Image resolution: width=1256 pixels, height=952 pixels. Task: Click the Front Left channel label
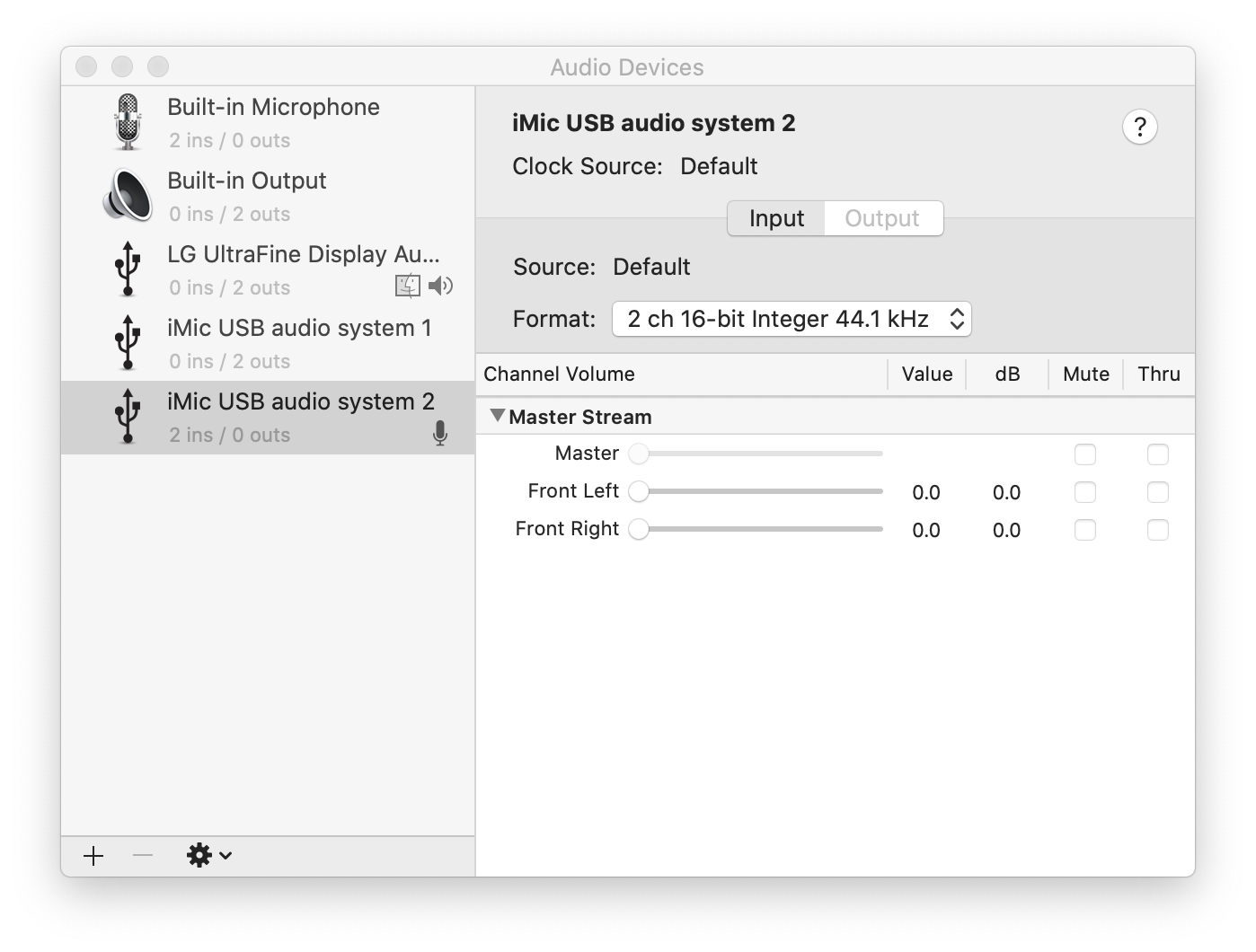coord(573,490)
